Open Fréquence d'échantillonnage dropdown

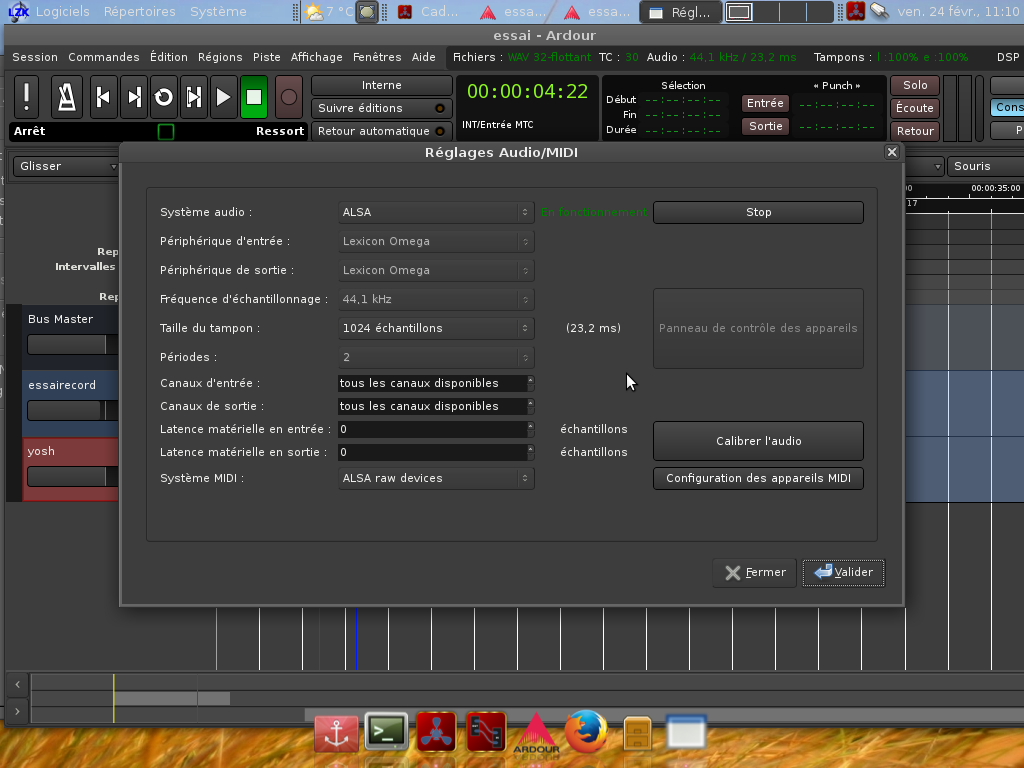click(x=436, y=299)
